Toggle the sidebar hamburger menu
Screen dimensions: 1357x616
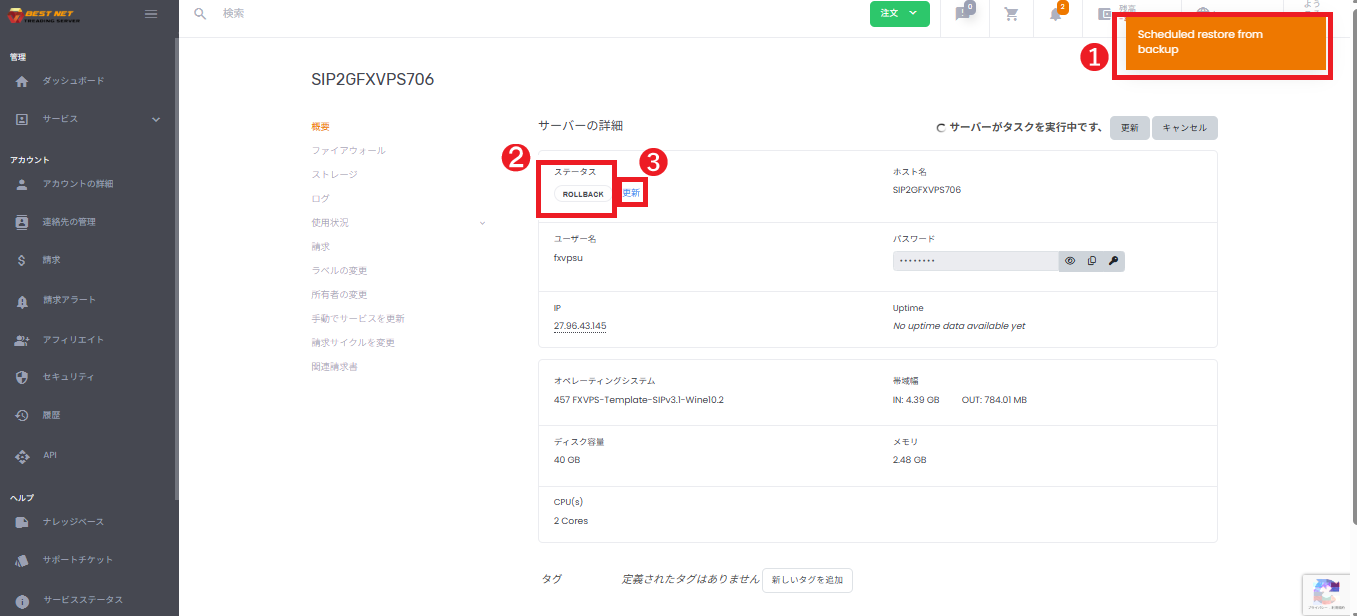151,14
